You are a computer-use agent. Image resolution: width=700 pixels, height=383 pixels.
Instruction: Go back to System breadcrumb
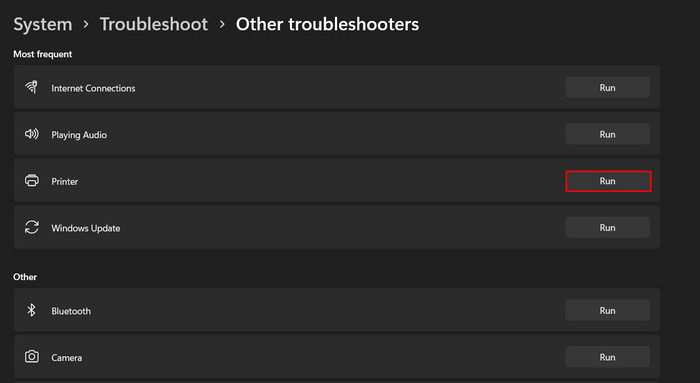coord(43,24)
